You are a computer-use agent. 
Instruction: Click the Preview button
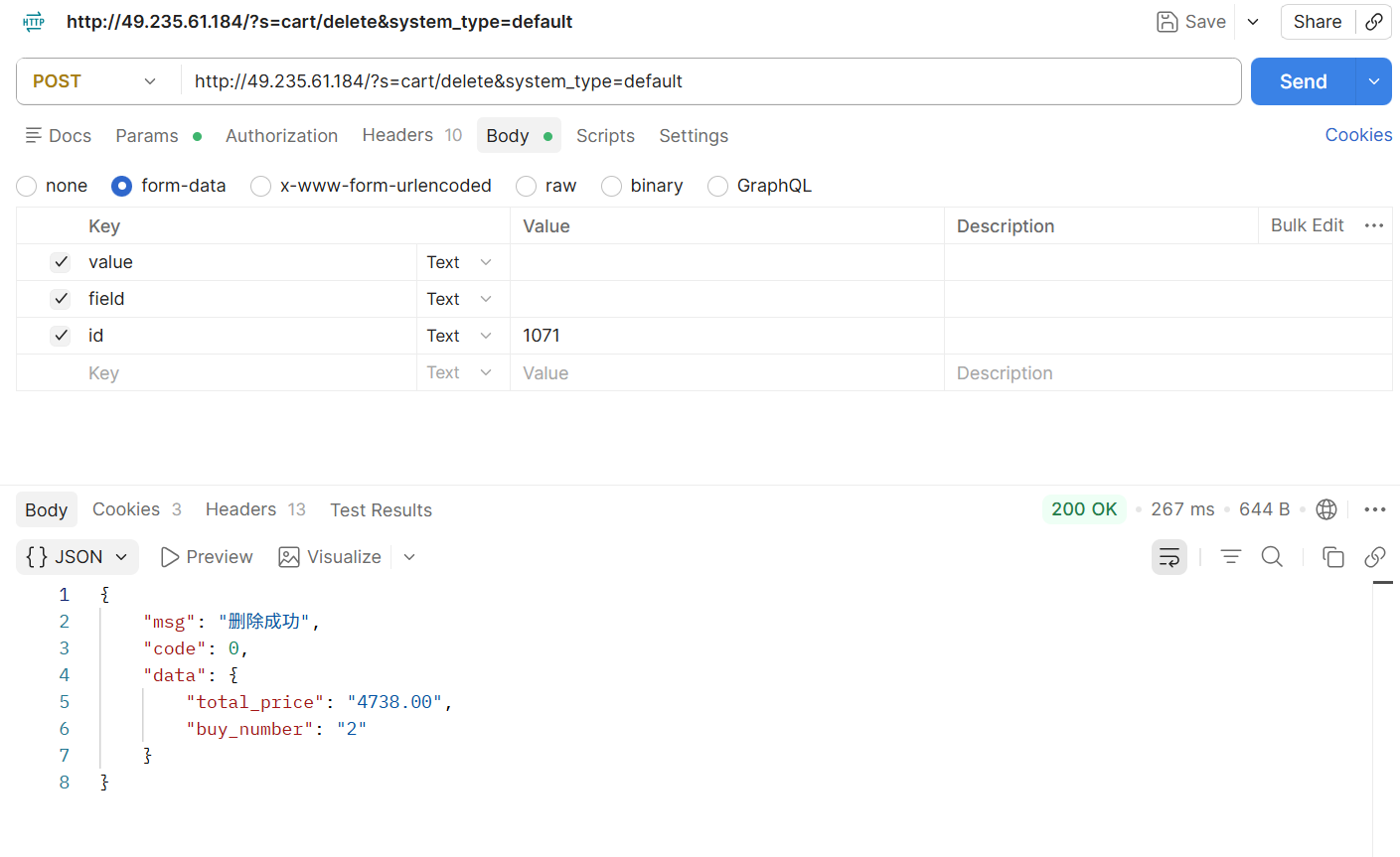[x=207, y=557]
